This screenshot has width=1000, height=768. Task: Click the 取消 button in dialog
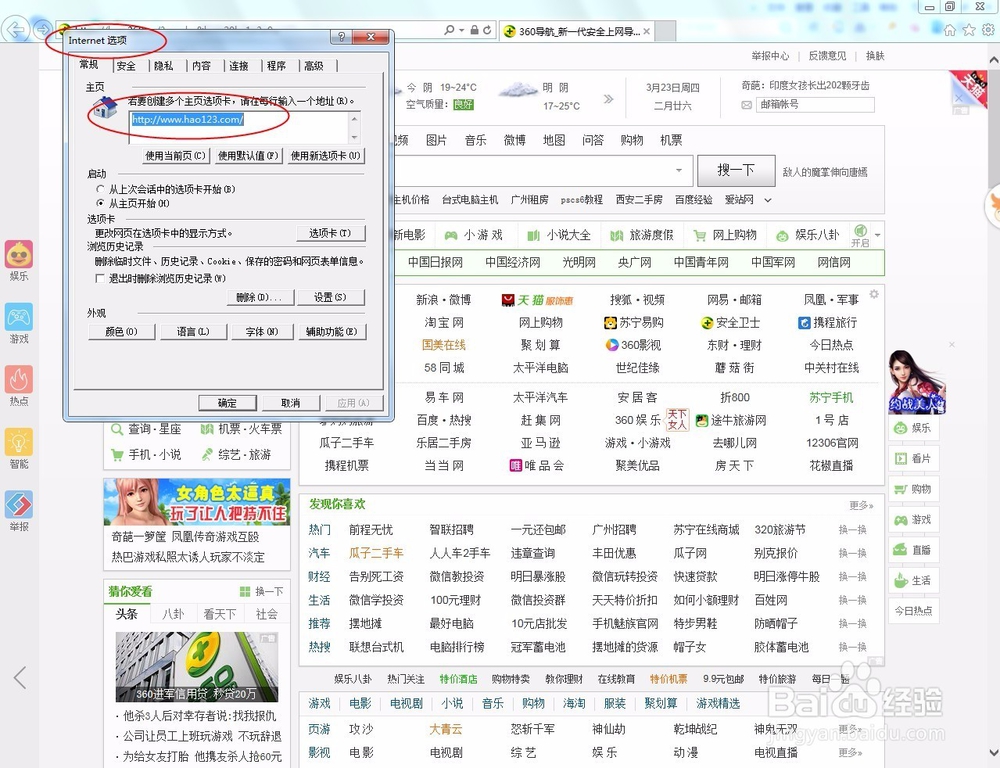(x=290, y=403)
